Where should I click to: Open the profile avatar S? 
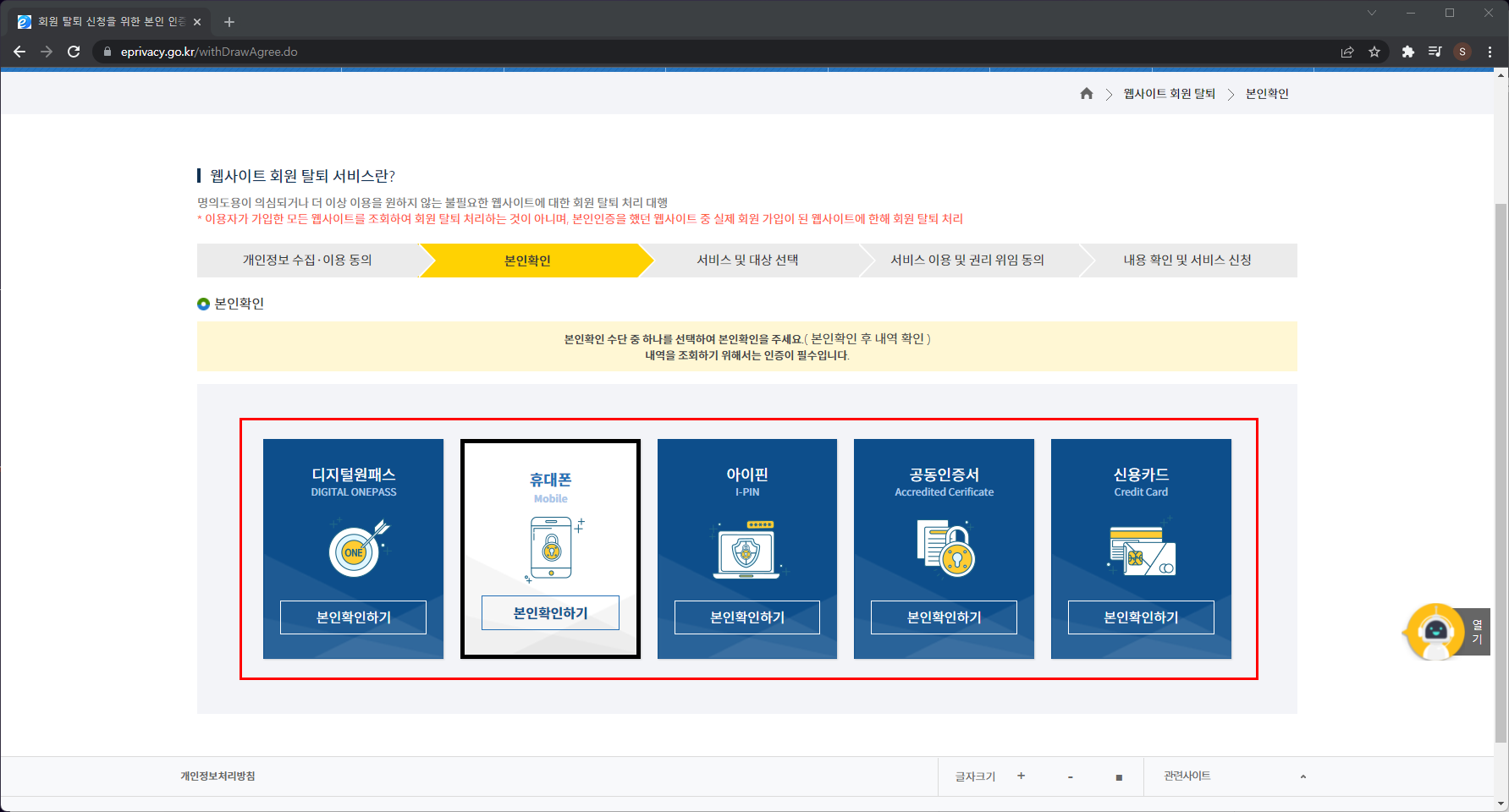(x=1462, y=52)
